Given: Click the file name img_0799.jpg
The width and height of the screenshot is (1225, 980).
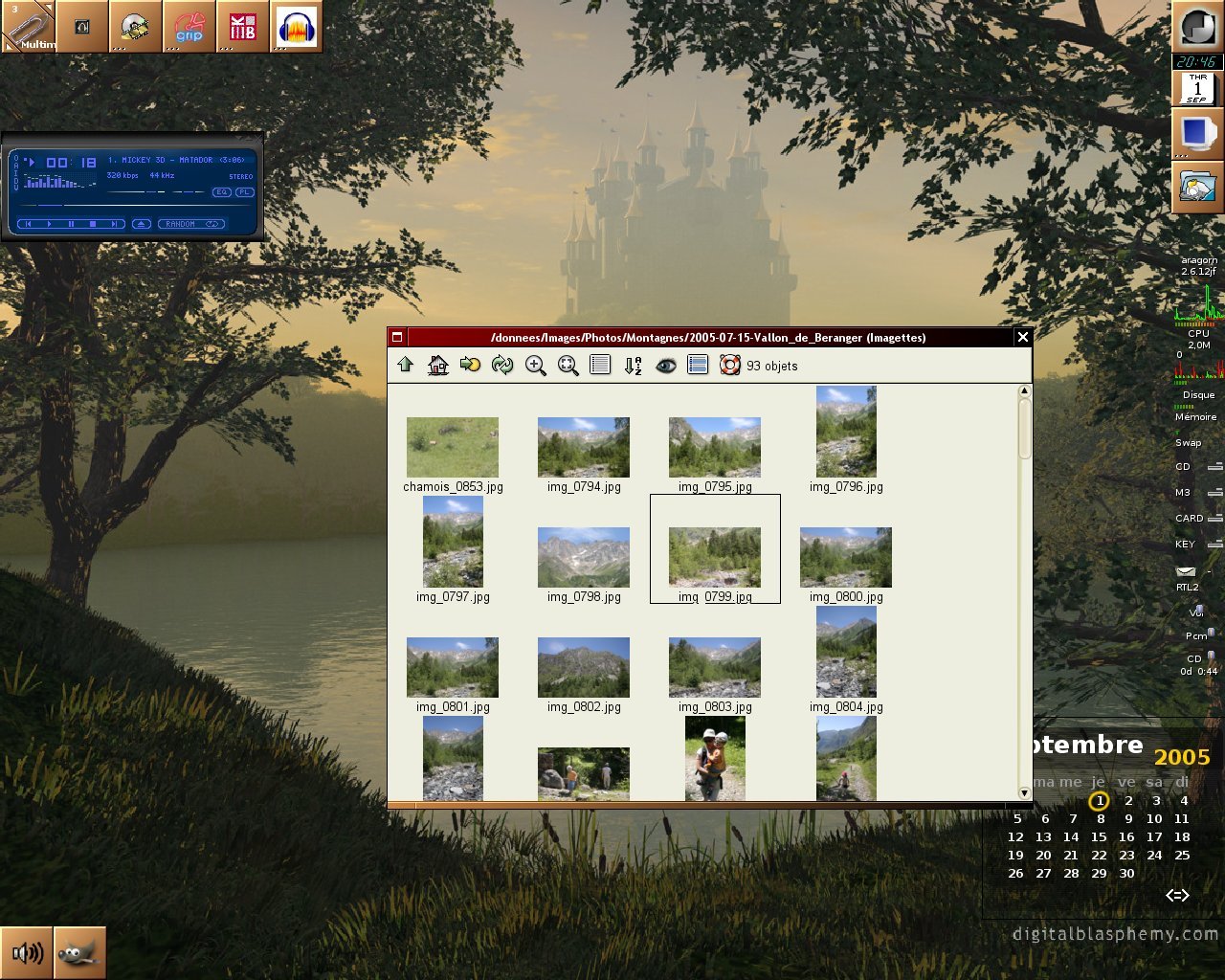Looking at the screenshot, I should click(715, 596).
